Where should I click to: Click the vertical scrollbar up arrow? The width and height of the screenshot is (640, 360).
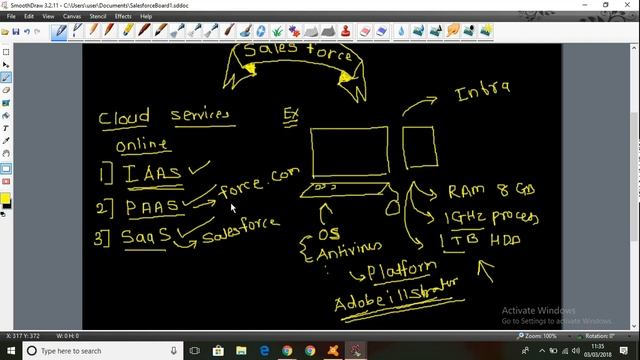[634, 48]
